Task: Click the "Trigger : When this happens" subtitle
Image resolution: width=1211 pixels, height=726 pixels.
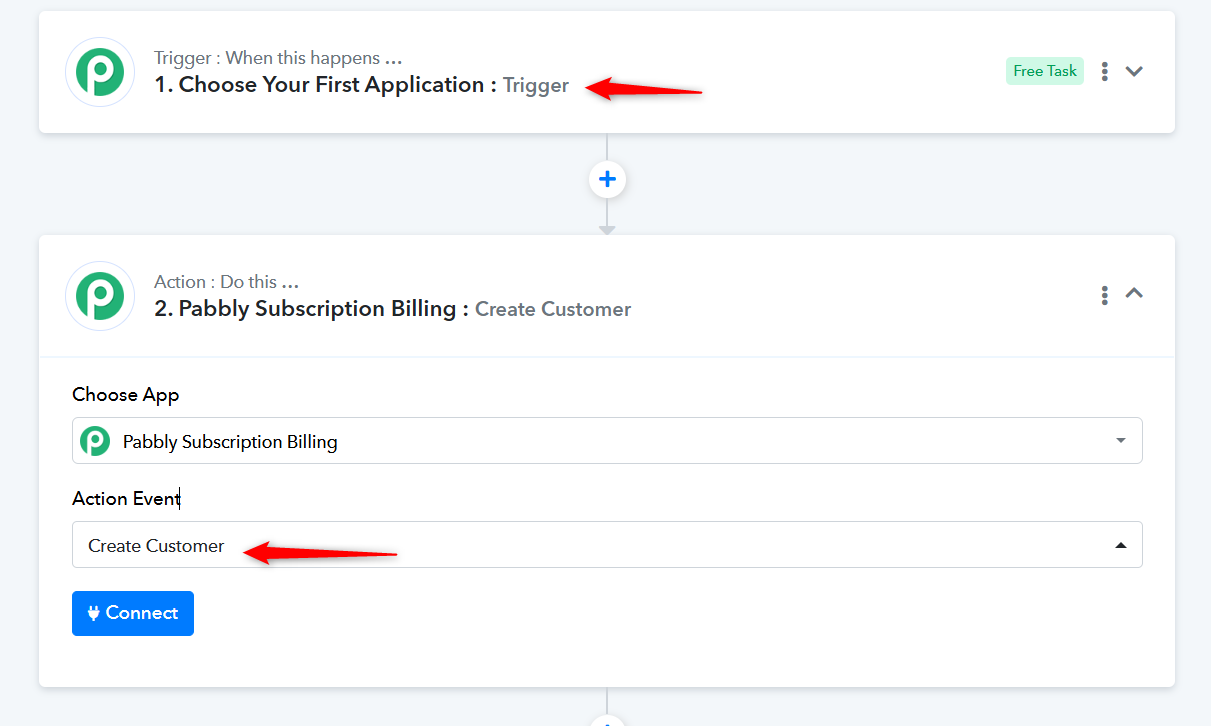Action: tap(278, 58)
